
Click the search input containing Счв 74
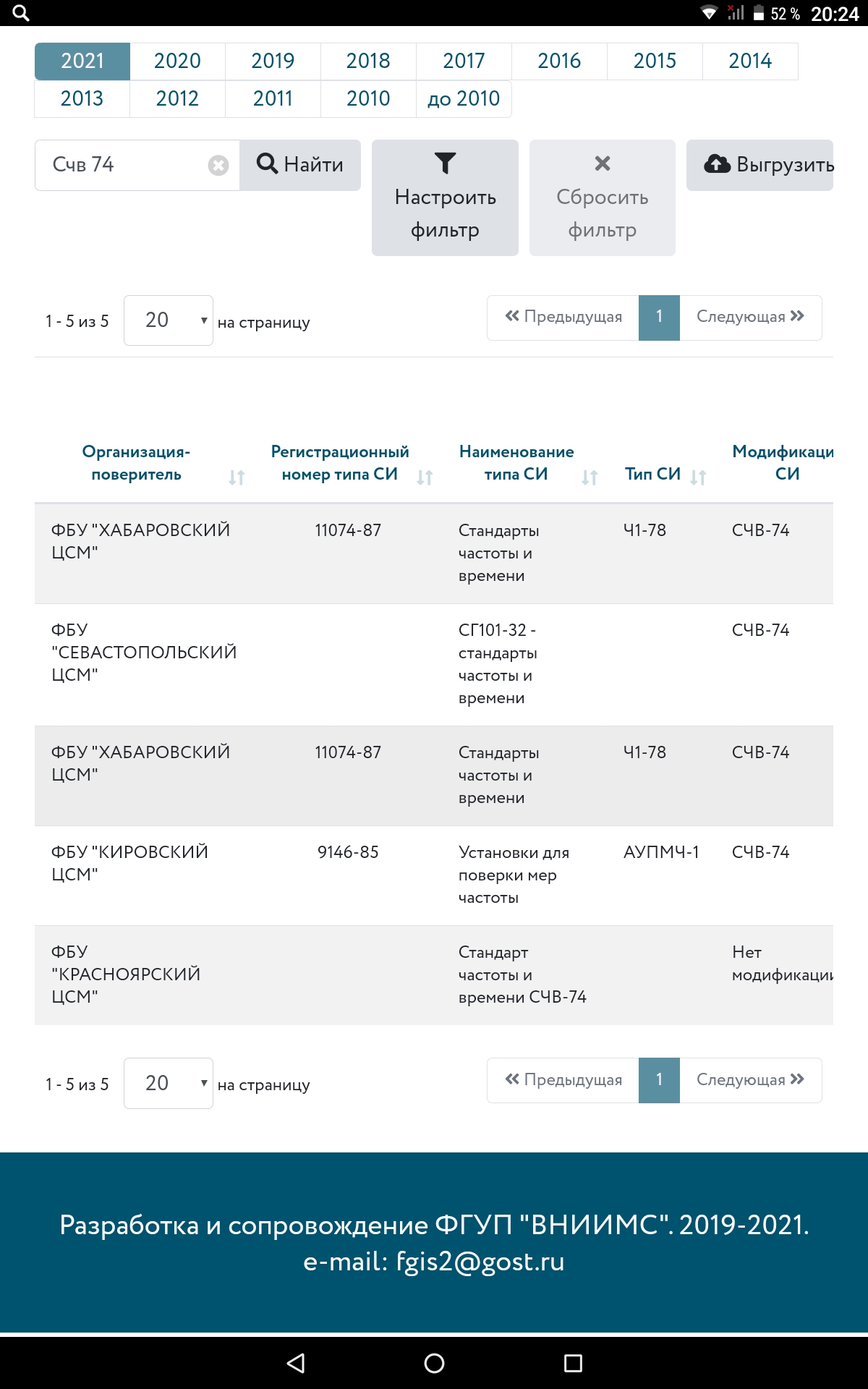[127, 165]
